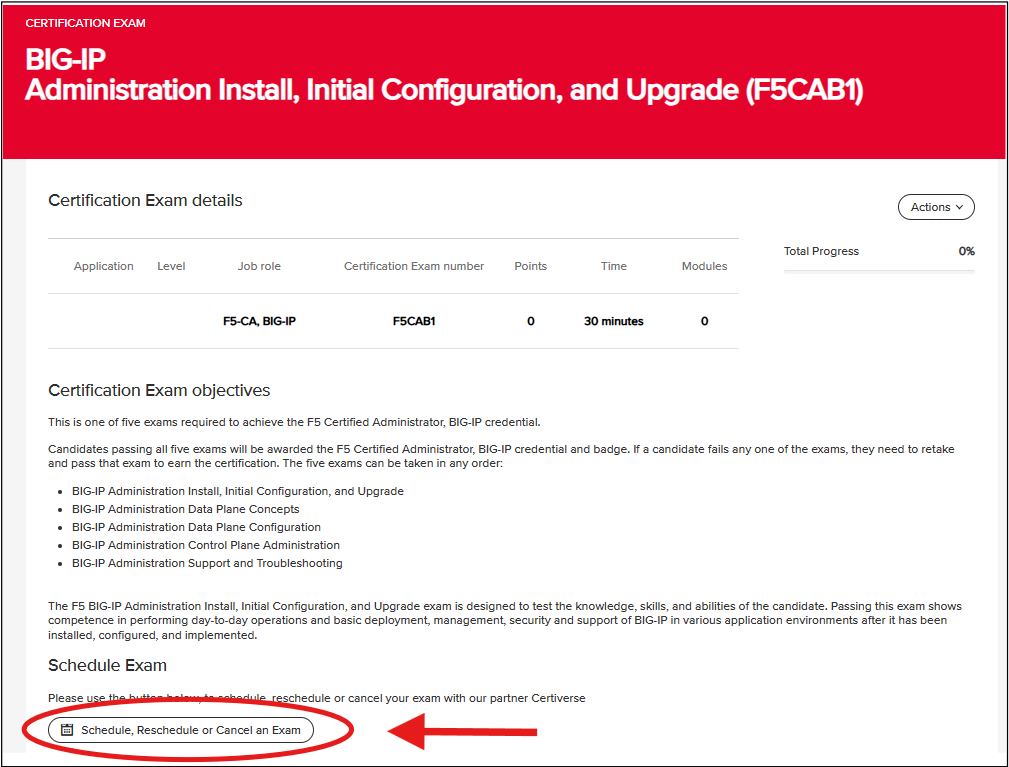This screenshot has height=767, width=1009.
Task: Click the Certification Exam details heading
Action: 145,201
